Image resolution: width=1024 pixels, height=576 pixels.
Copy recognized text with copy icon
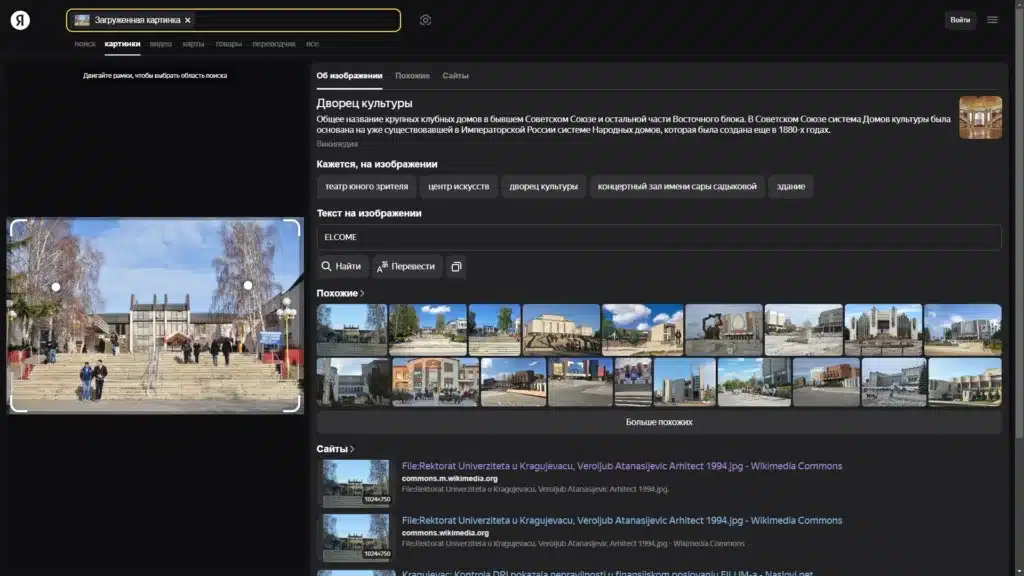click(x=456, y=266)
